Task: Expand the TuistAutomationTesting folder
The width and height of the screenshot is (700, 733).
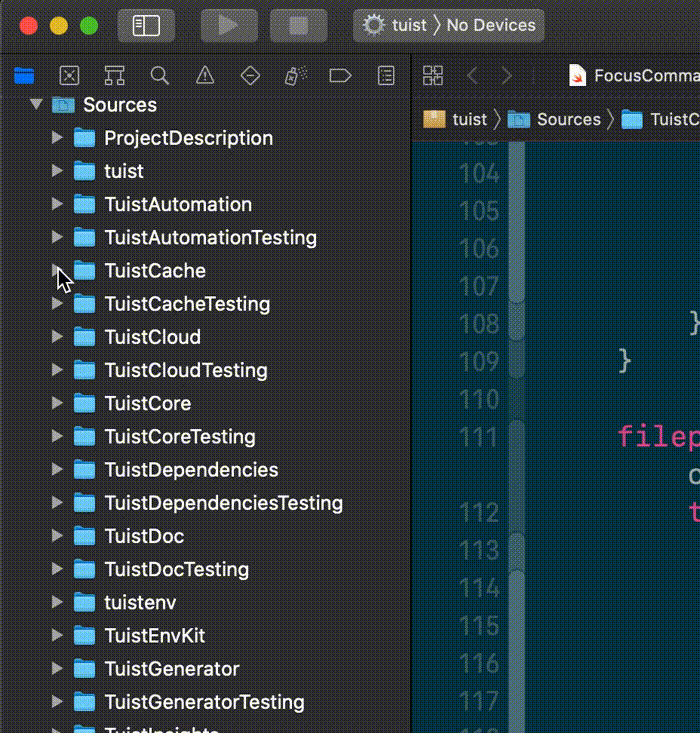Action: (x=57, y=237)
